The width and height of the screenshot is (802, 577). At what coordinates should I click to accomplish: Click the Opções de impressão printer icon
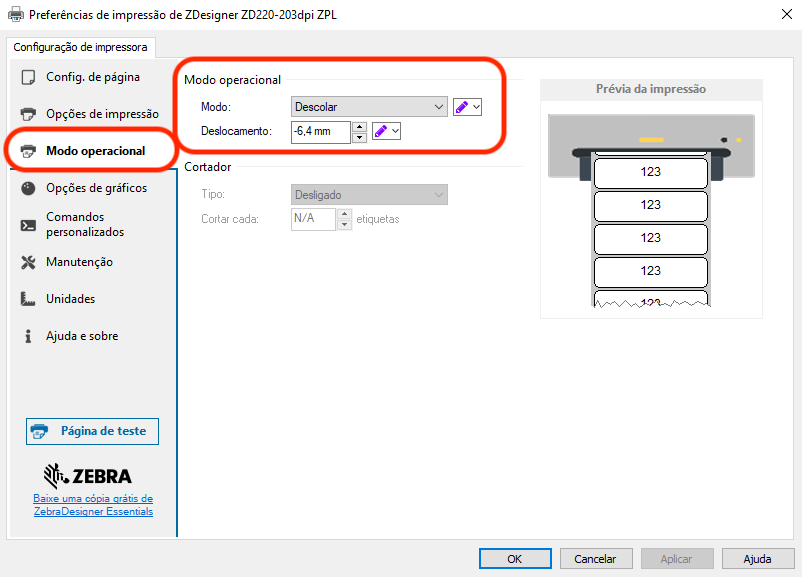point(28,114)
